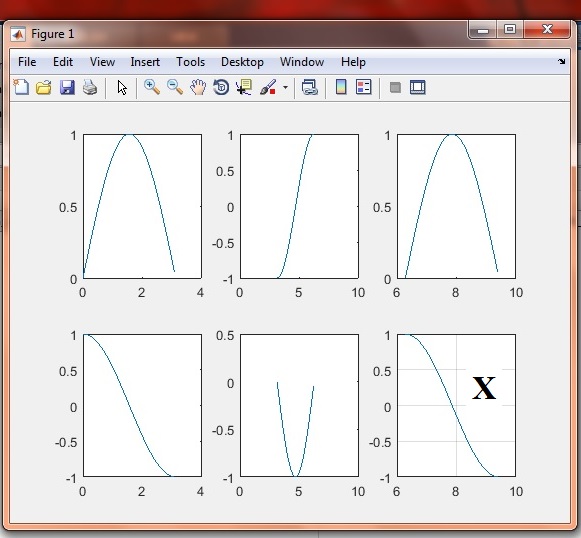
Task: Enable the Rotate 3D tool
Action: (x=221, y=88)
